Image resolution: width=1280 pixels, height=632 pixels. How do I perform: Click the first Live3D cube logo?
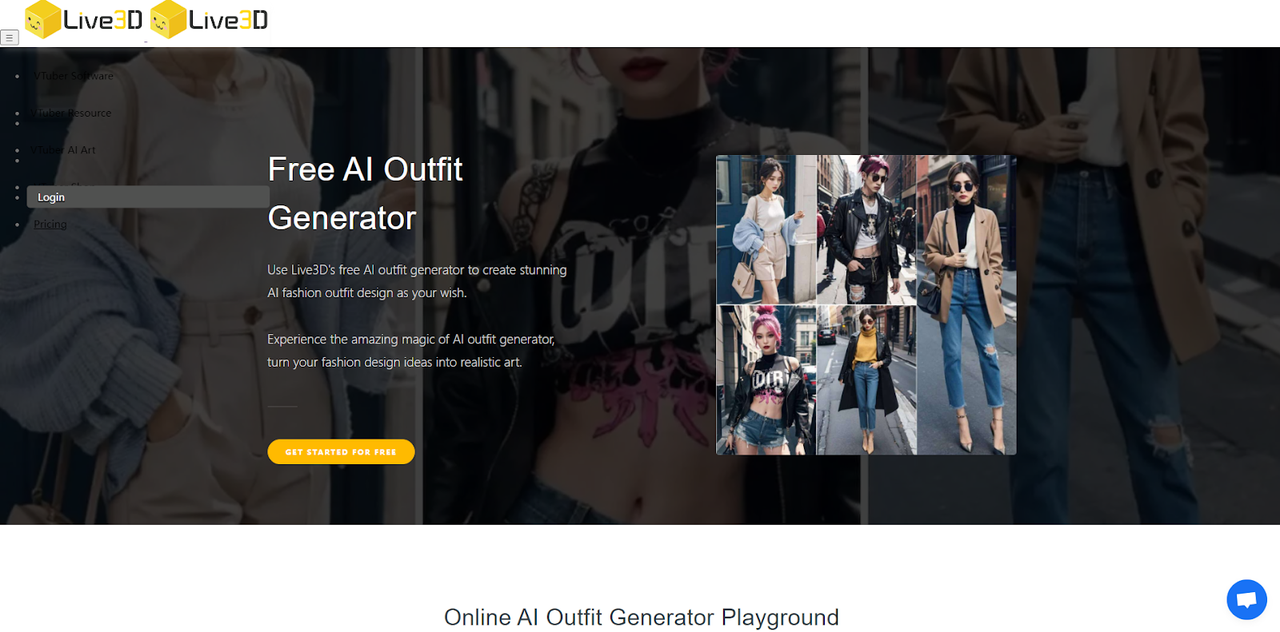tap(84, 20)
